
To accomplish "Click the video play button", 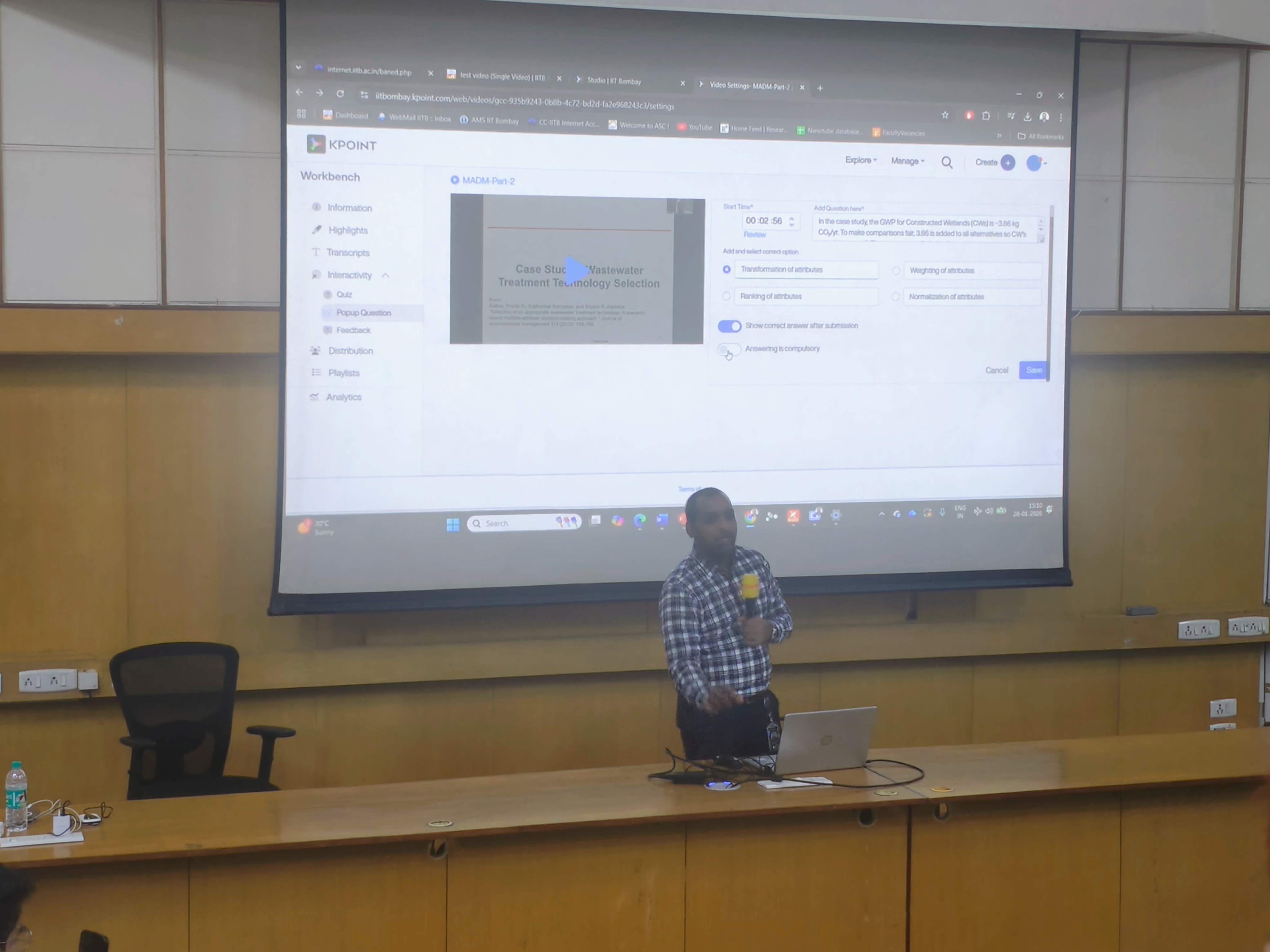I will [x=576, y=270].
